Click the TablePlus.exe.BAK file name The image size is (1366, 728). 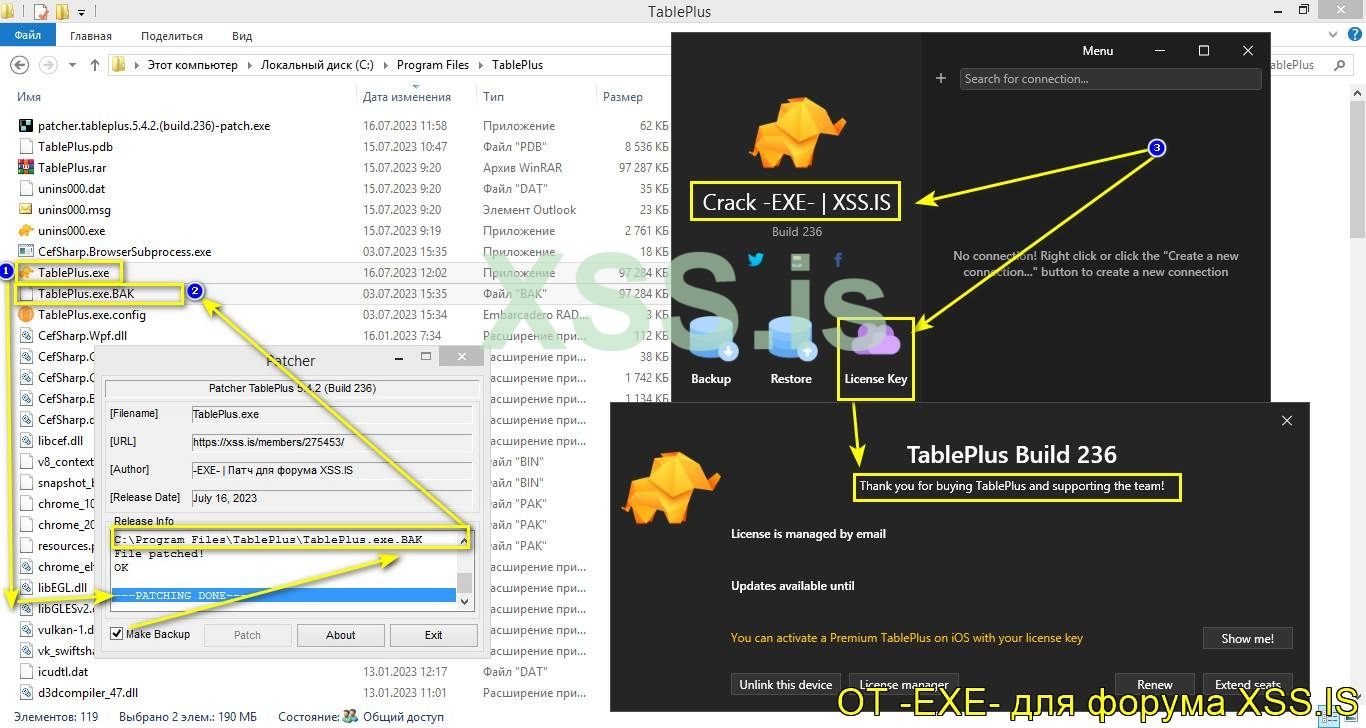point(86,294)
